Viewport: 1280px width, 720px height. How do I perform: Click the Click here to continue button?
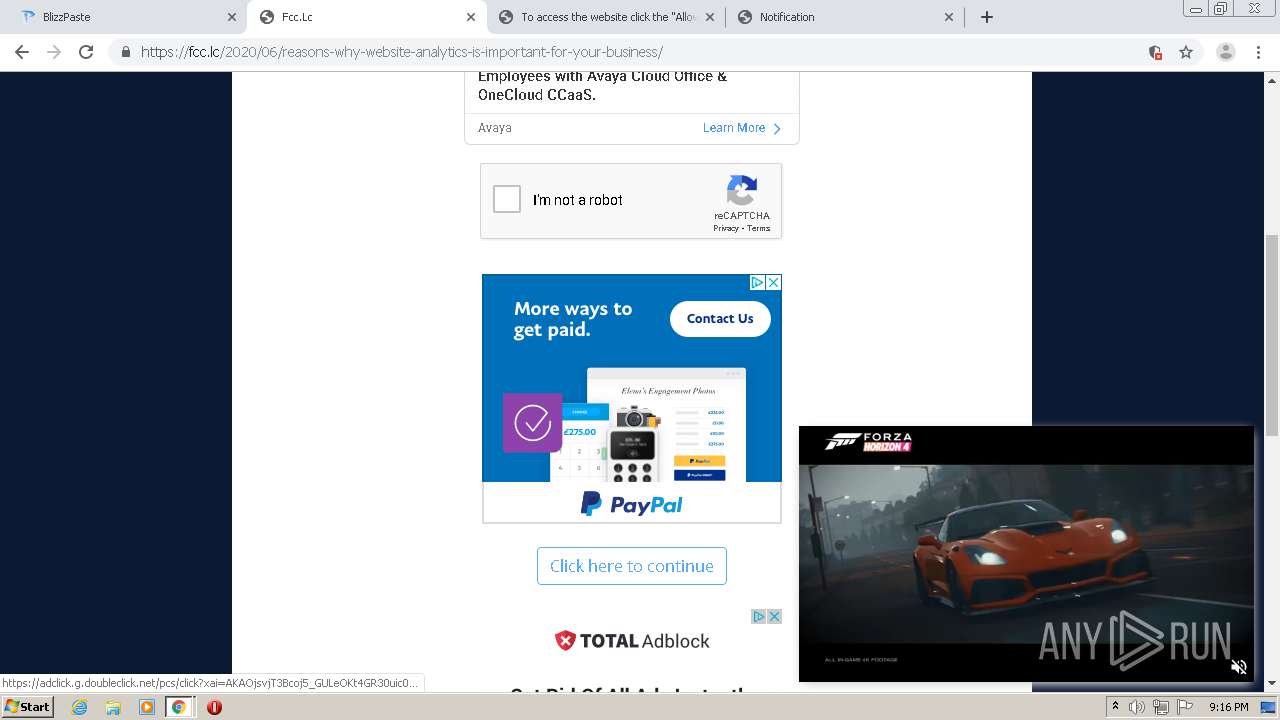click(632, 566)
